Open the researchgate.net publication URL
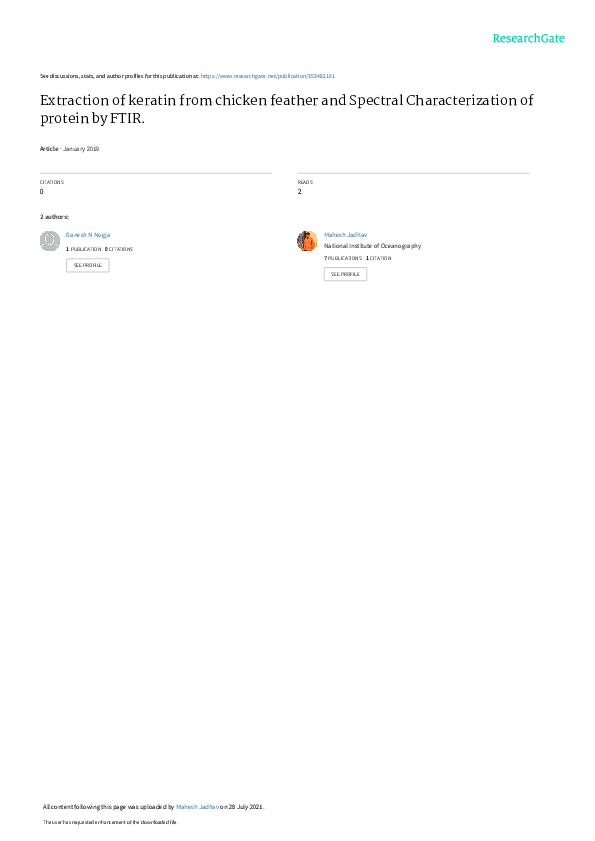 268,76
